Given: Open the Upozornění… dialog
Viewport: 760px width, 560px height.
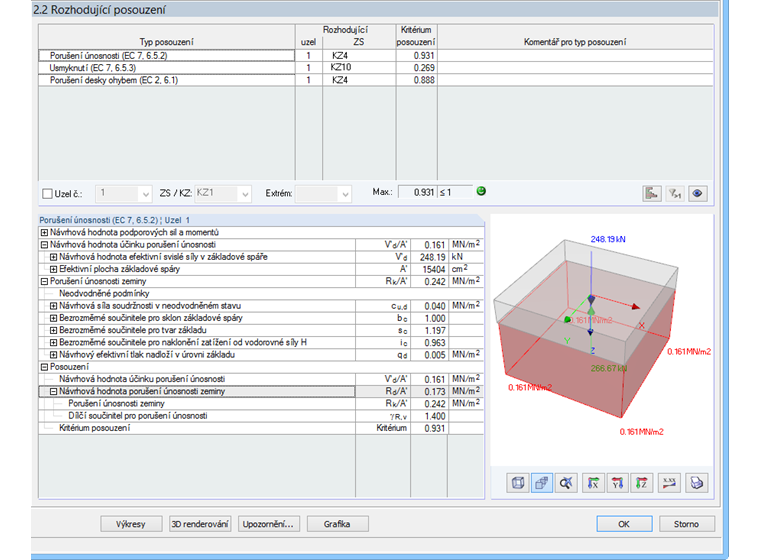Looking at the screenshot, I should pyautogui.click(x=269, y=524).
